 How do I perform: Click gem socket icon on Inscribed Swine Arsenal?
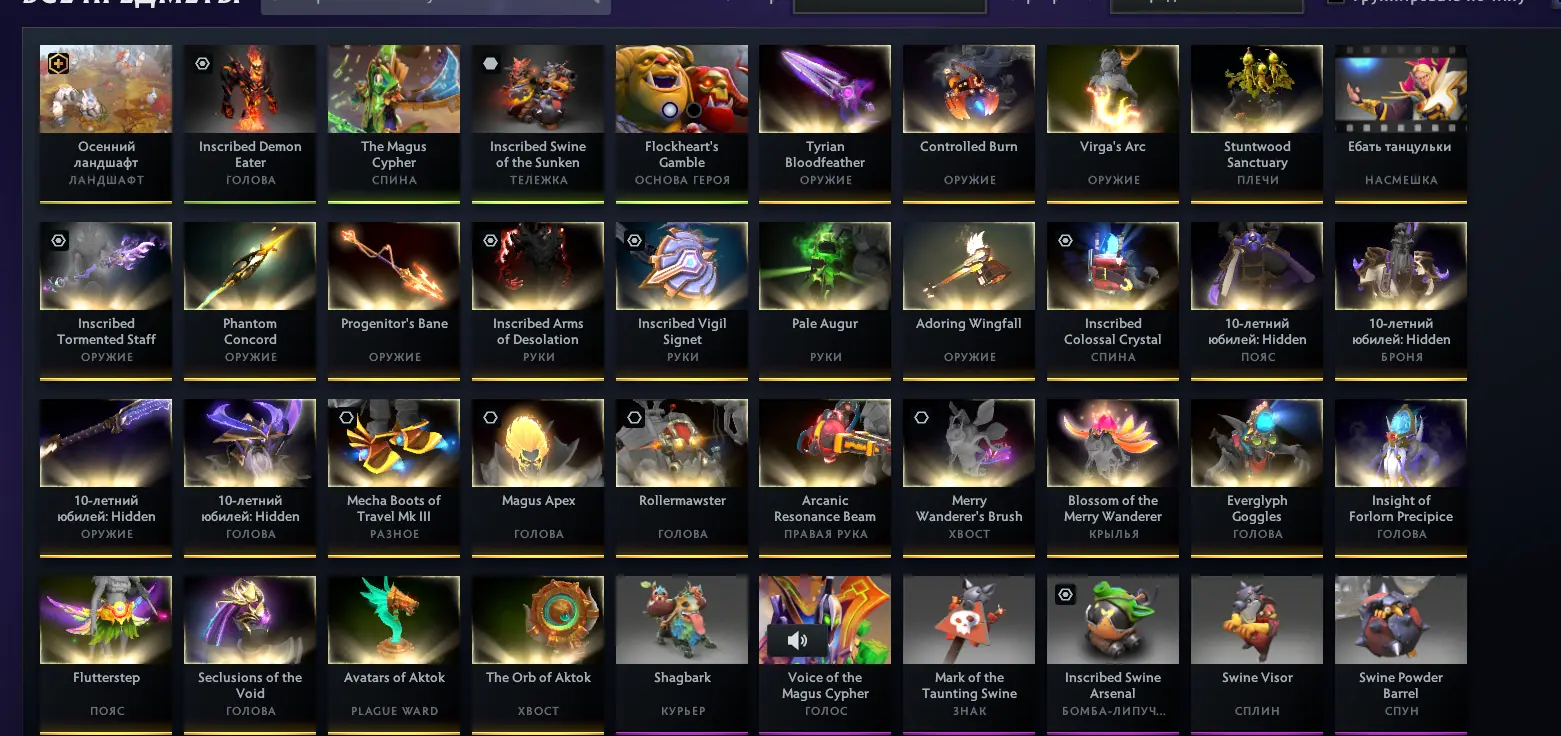coord(1066,595)
